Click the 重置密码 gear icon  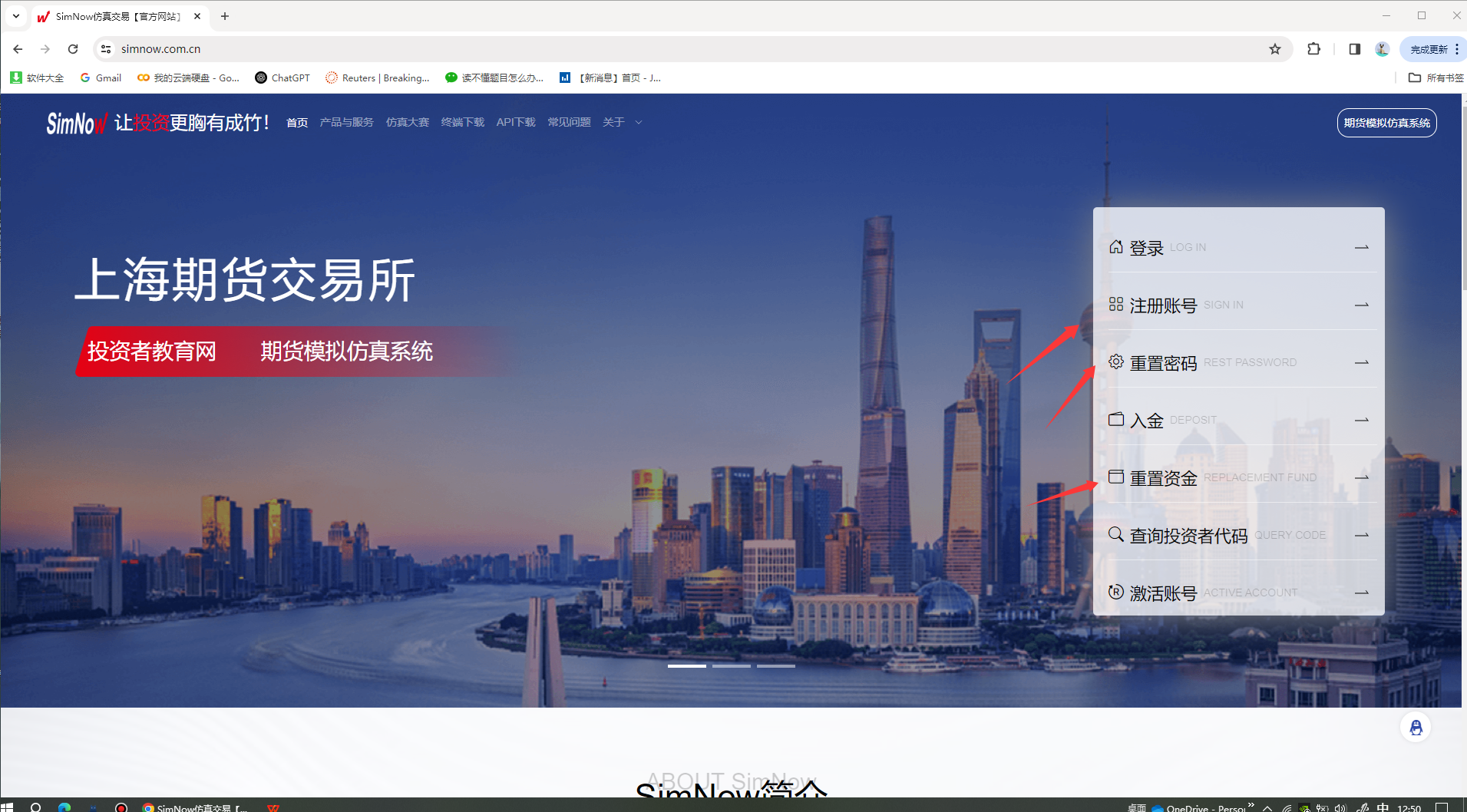[x=1117, y=361]
